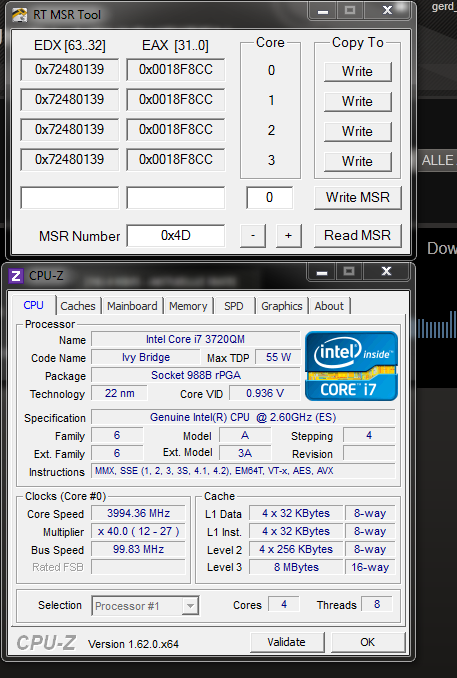The width and height of the screenshot is (457, 678).
Task: Click the Ext. Model value 3A
Action: [x=245, y=453]
